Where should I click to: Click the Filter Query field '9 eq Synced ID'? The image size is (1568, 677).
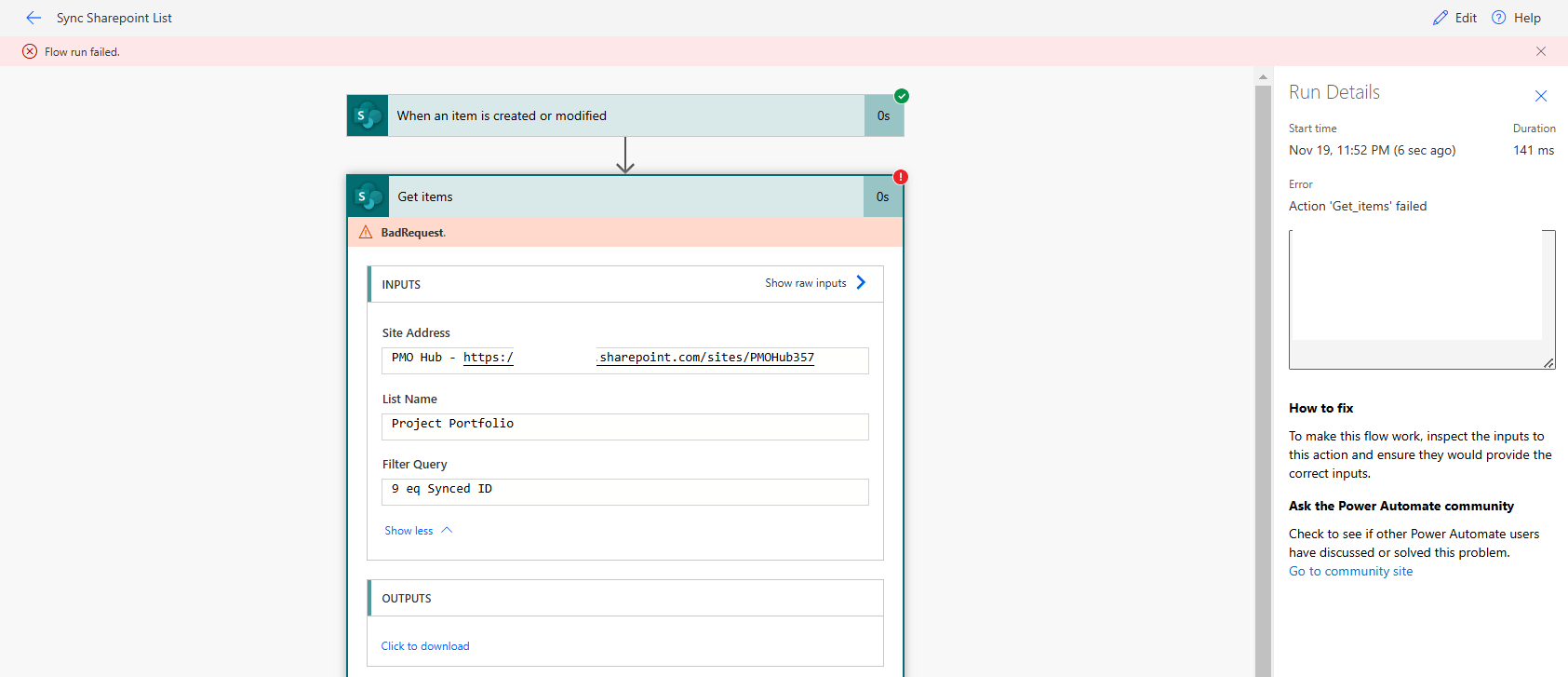625,492
